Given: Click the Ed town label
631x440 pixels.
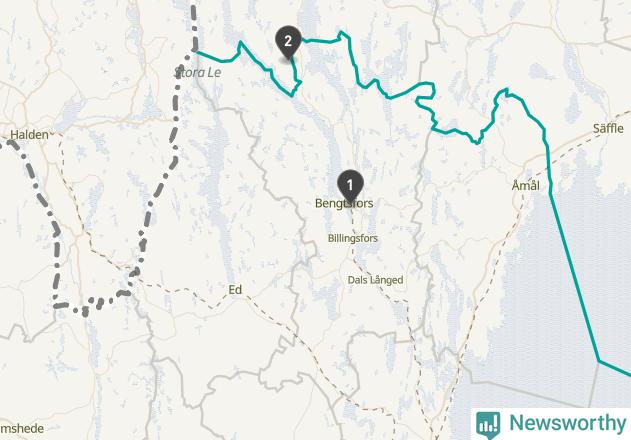Looking at the screenshot, I should tap(235, 290).
